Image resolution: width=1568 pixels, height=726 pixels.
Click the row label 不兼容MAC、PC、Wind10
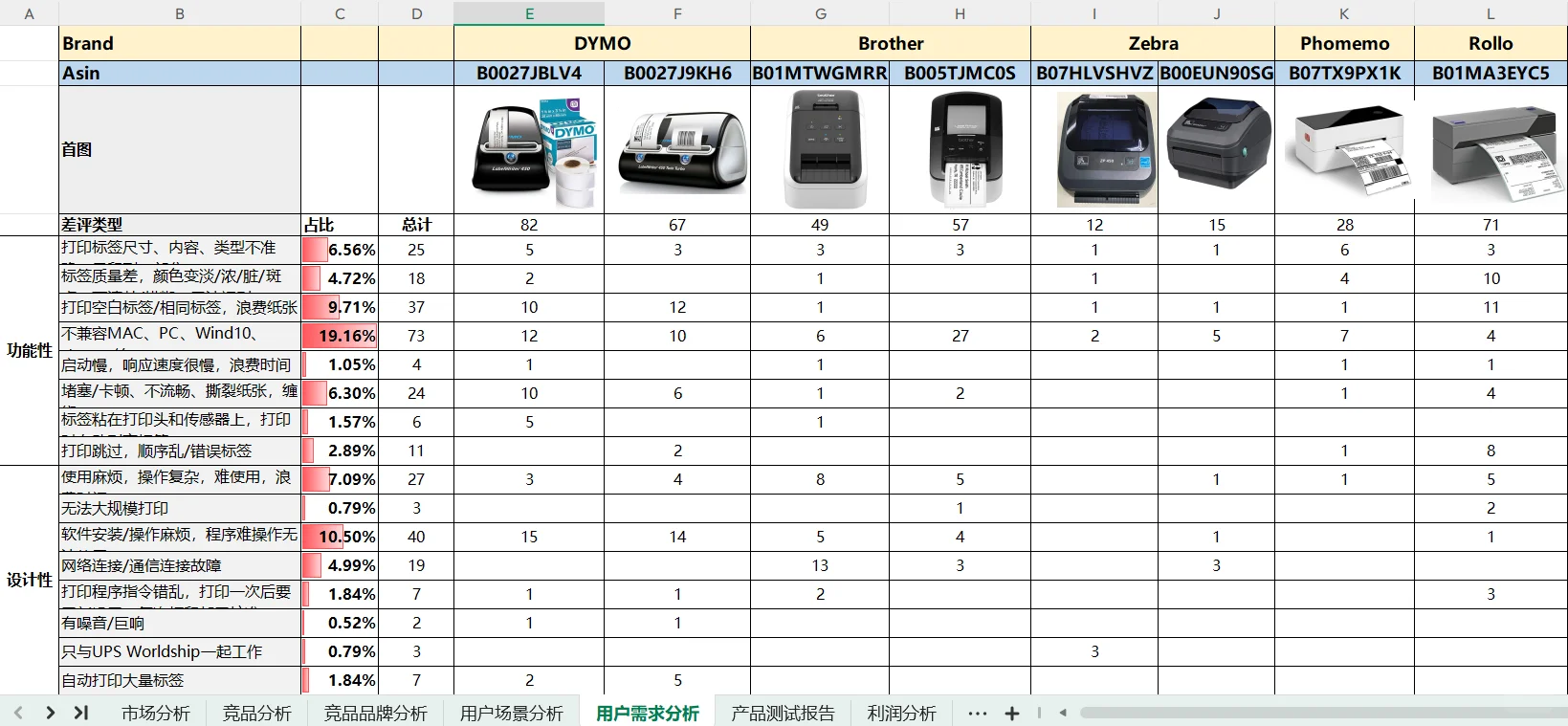pos(180,336)
